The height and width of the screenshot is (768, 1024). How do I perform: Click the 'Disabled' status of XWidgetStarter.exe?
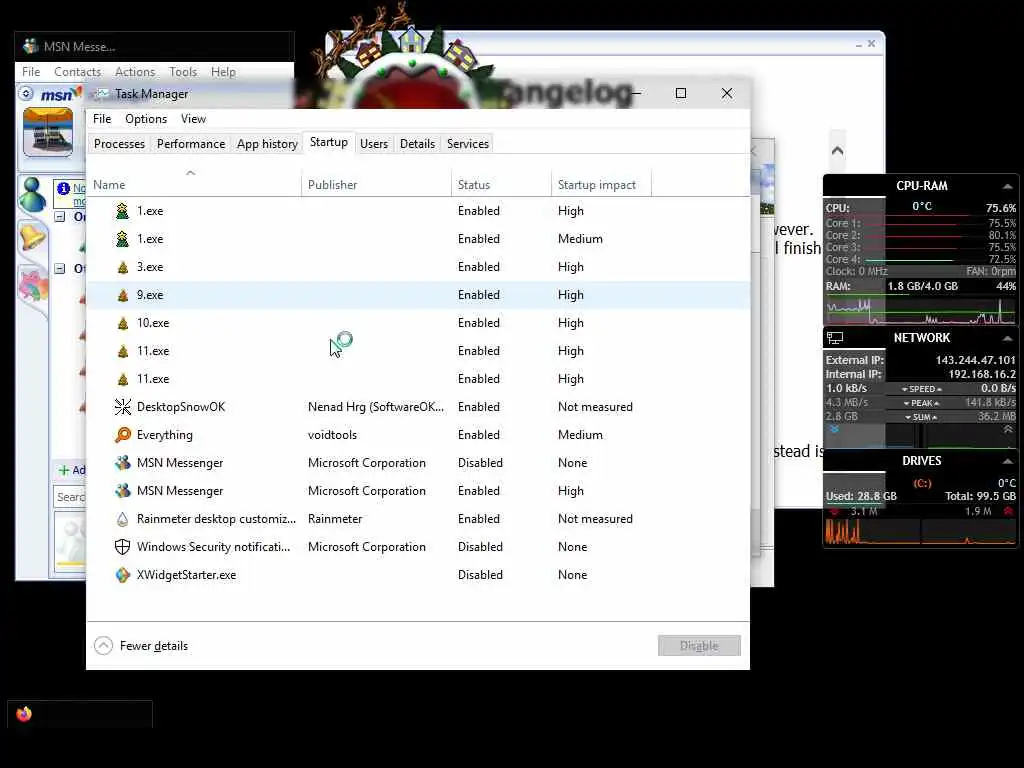click(x=480, y=575)
